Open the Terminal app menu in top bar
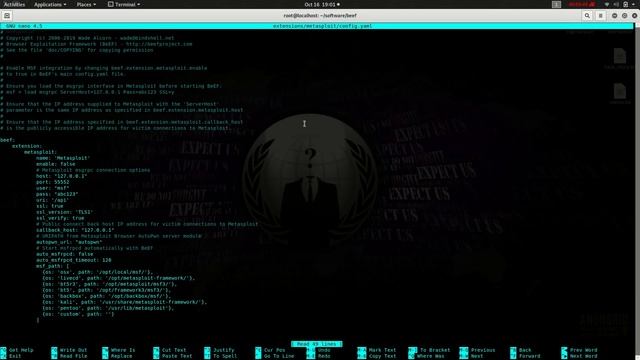Image resolution: width=640 pixels, height=360 pixels. (x=124, y=4)
